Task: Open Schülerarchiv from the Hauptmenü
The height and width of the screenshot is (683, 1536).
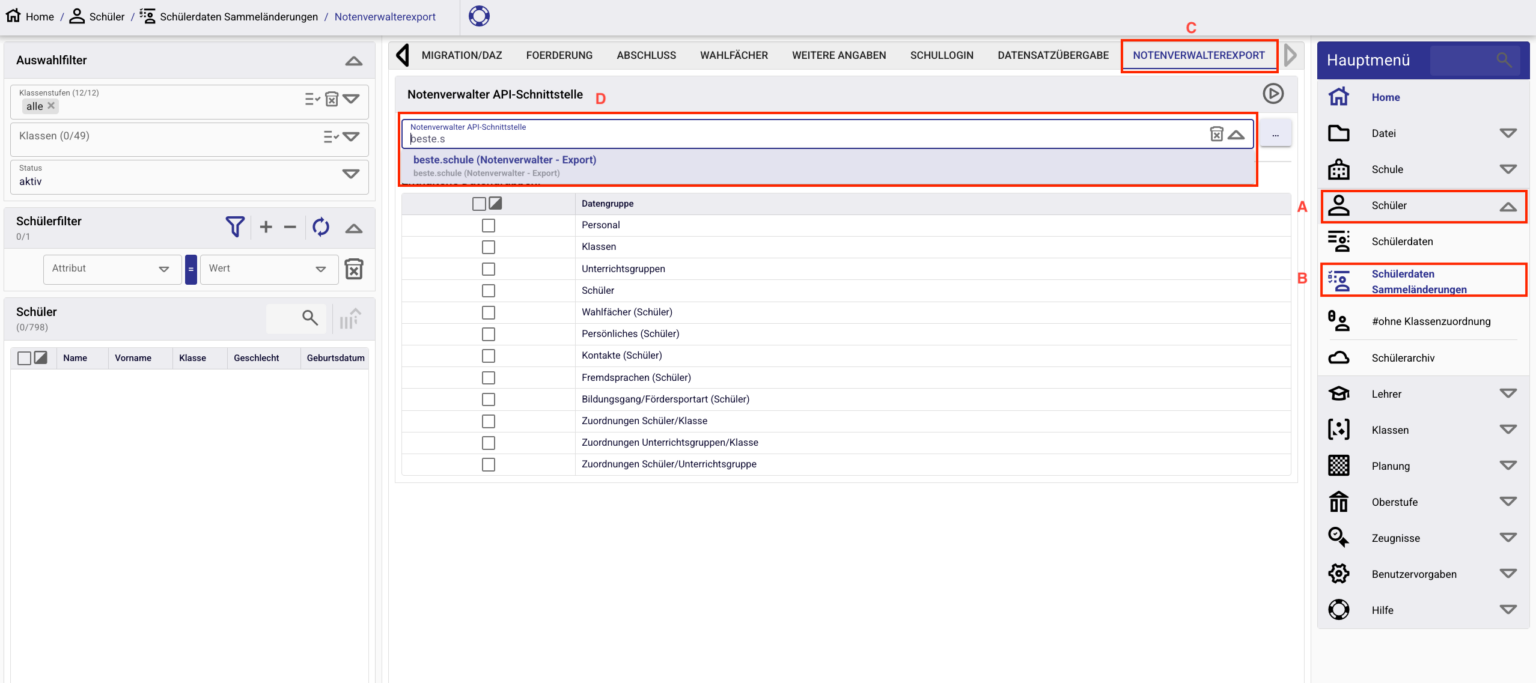Action: [1403, 358]
